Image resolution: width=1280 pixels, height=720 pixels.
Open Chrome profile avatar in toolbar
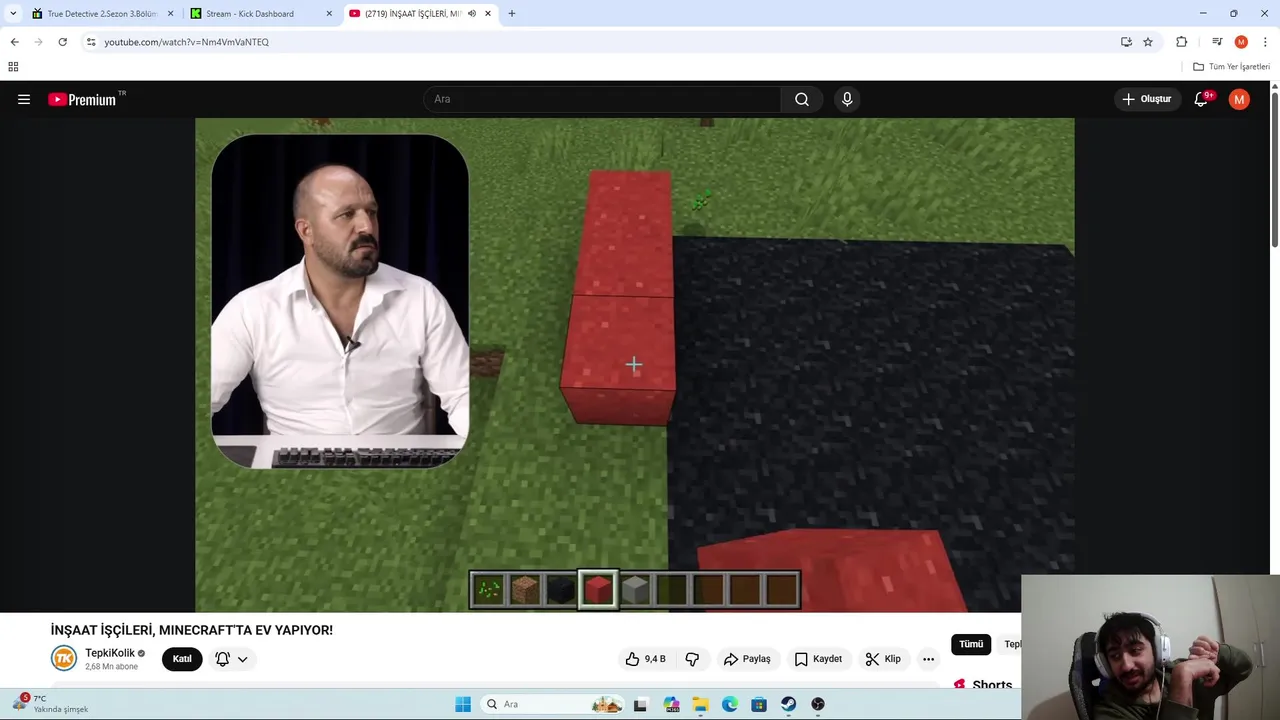[x=1241, y=42]
